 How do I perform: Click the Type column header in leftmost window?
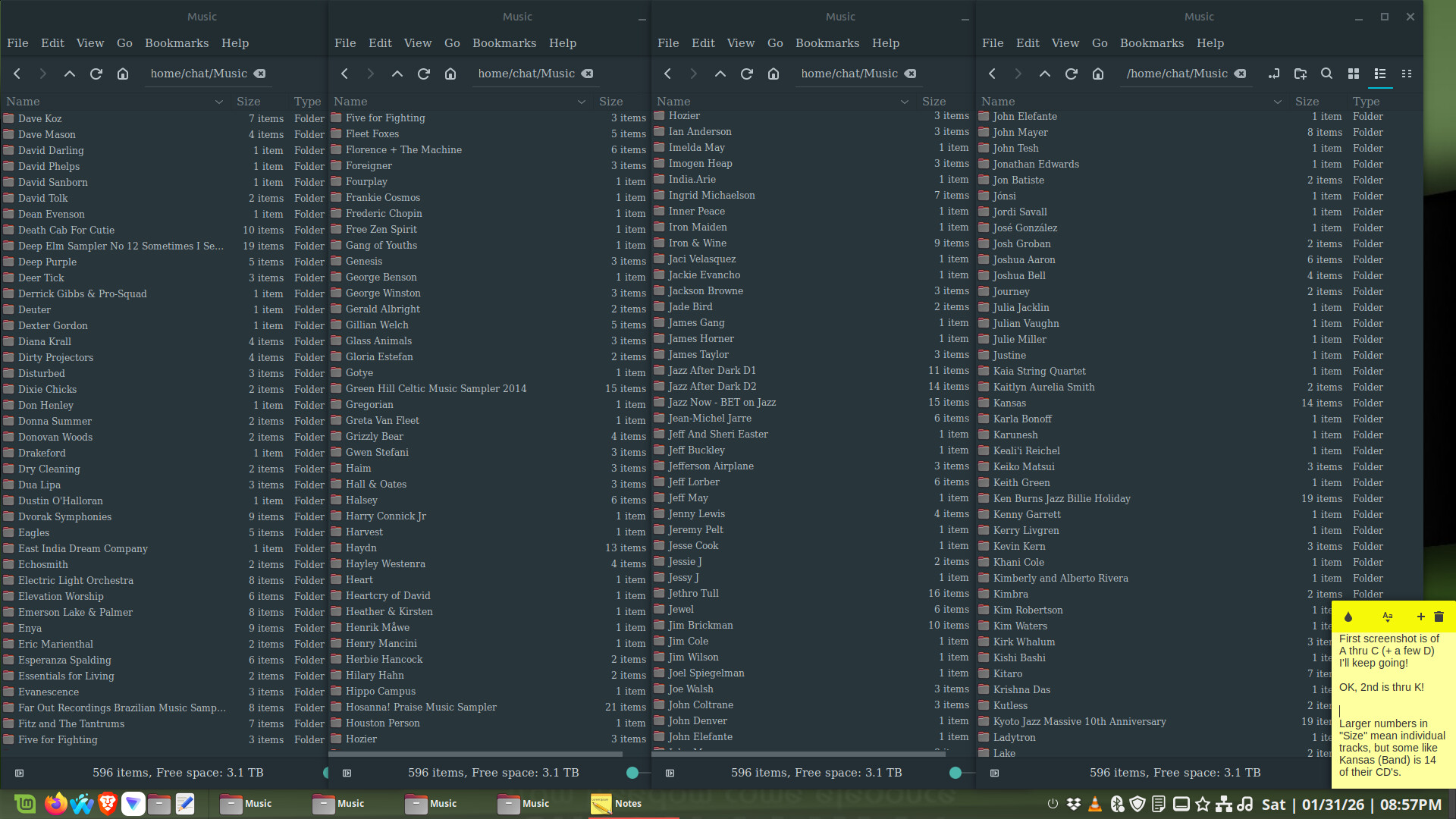(x=307, y=102)
